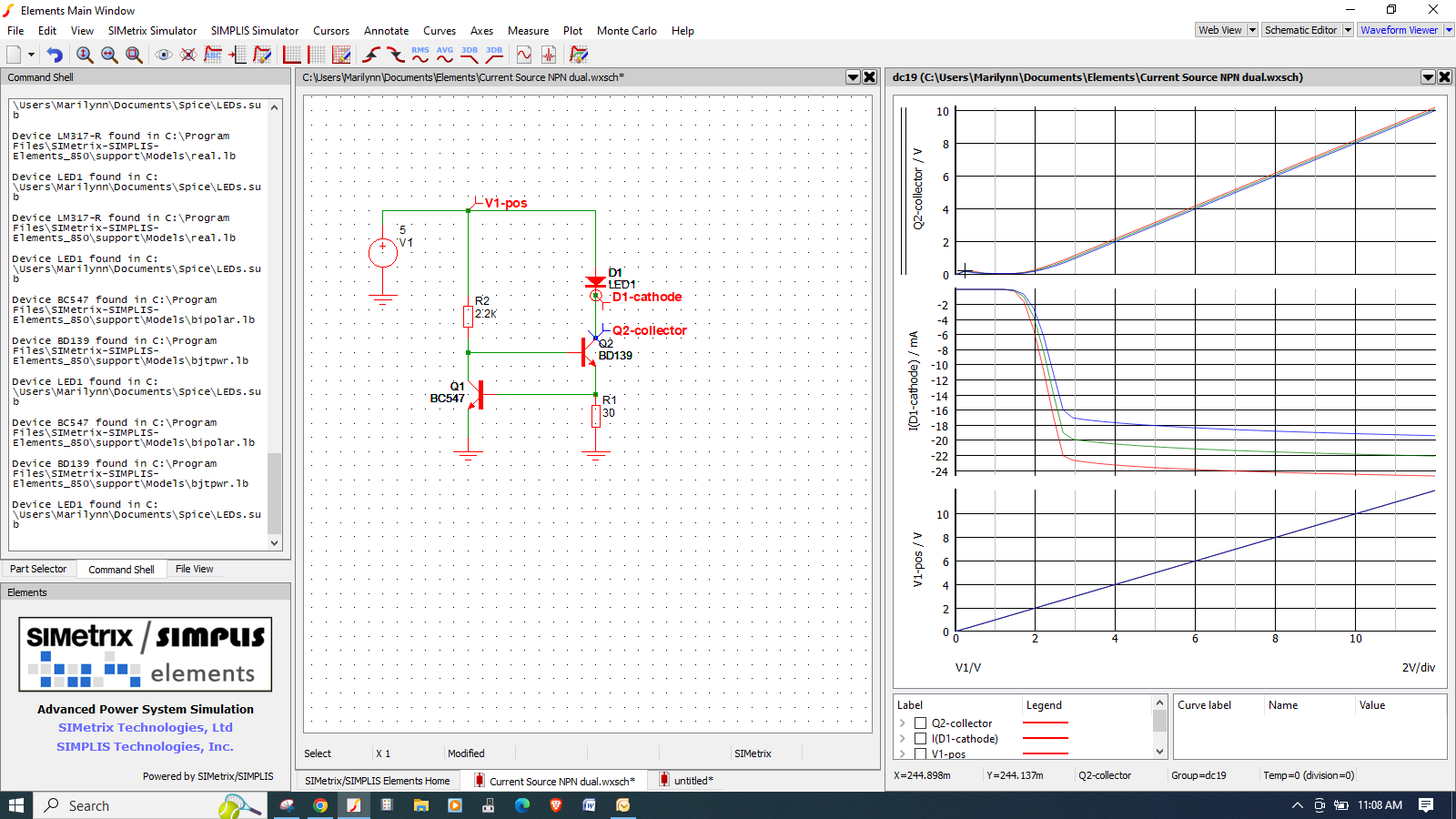The height and width of the screenshot is (819, 1456).
Task: Open the Curves menu
Action: click(x=440, y=30)
